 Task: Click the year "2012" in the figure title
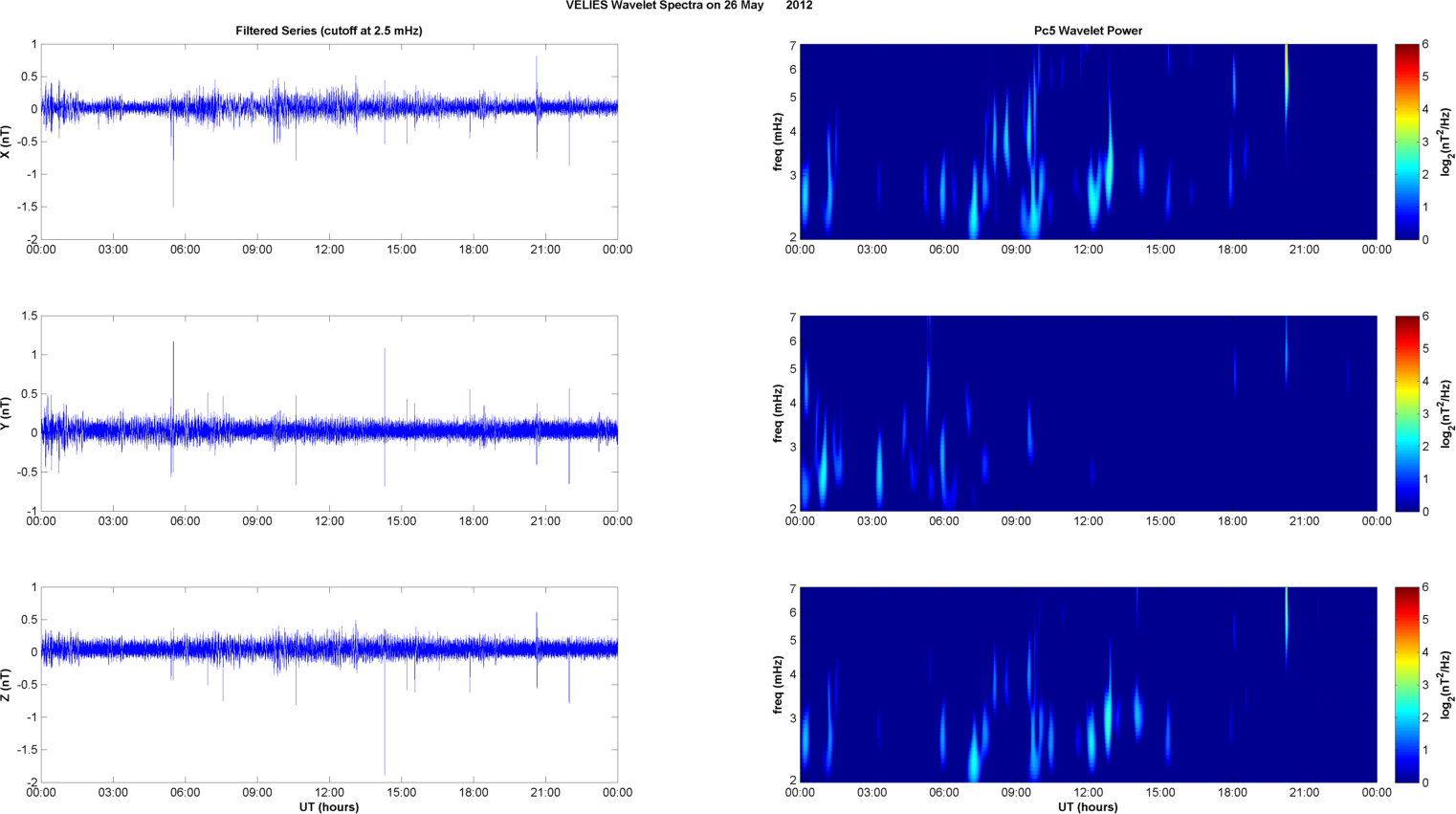pyautogui.click(x=800, y=6)
